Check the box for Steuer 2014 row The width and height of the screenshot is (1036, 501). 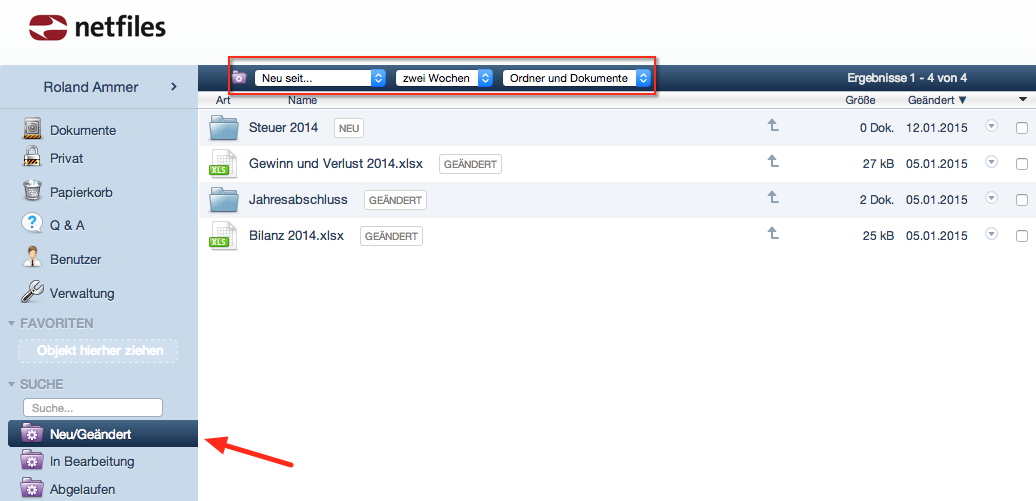(x=1021, y=128)
